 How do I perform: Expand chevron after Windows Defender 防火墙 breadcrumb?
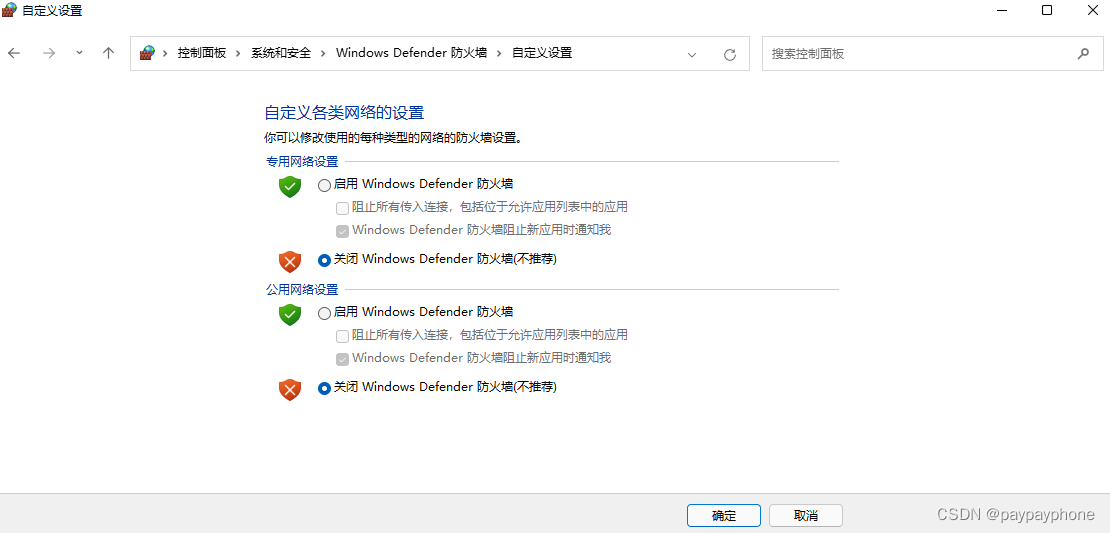tap(499, 53)
